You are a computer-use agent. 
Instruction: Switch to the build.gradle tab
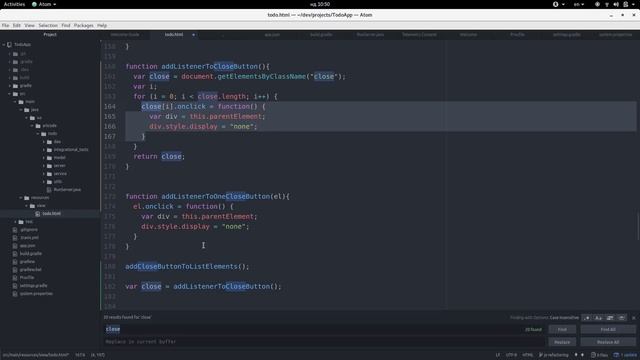click(x=321, y=35)
